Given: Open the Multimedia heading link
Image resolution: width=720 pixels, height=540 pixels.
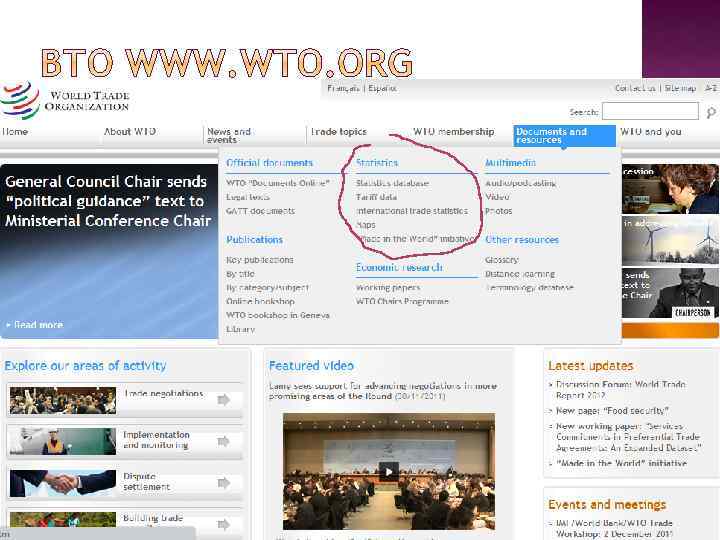Looking at the screenshot, I should click(x=511, y=163).
